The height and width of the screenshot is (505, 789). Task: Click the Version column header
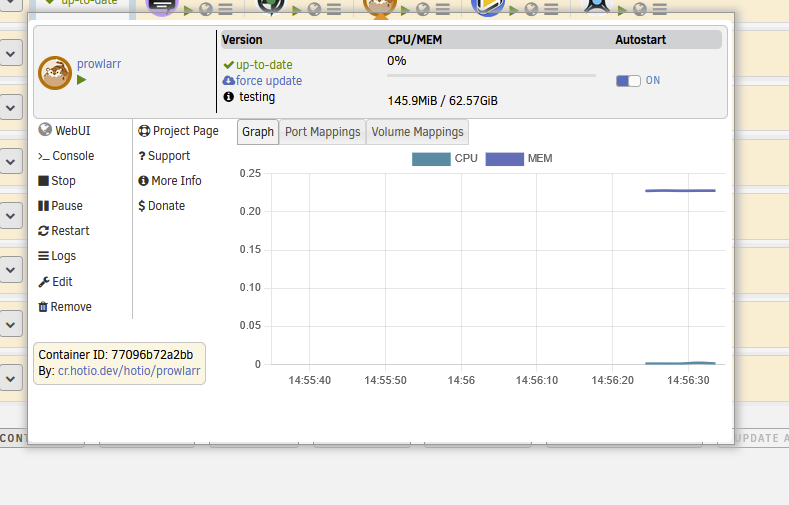click(x=242, y=40)
